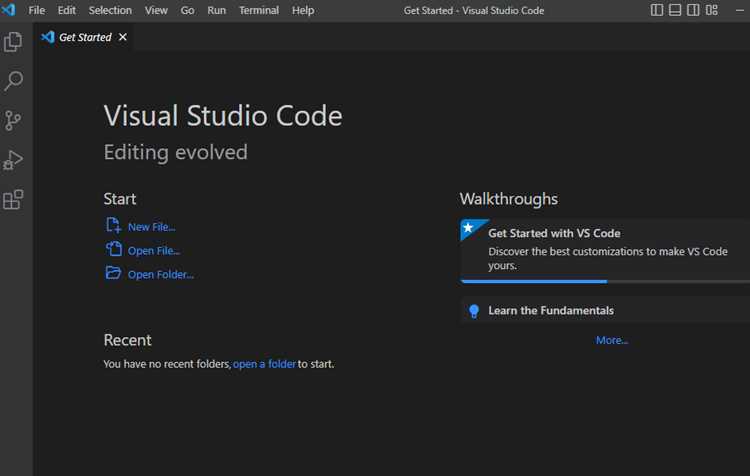The width and height of the screenshot is (750, 476).
Task: Open the Run and Debug view
Action: (13, 160)
